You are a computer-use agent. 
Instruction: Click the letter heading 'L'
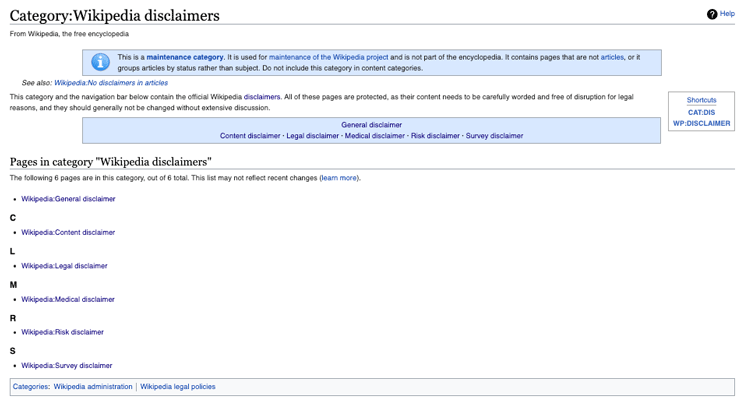pyautogui.click(x=12, y=251)
